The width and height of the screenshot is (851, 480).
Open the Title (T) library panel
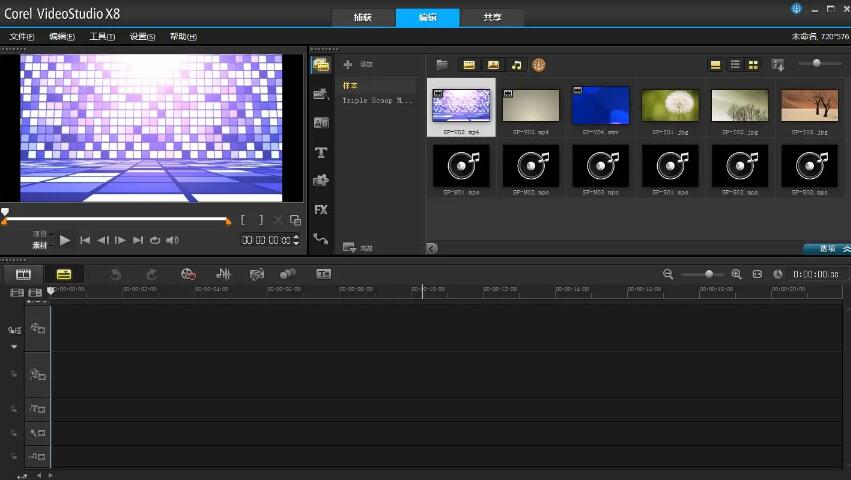tap(321, 153)
